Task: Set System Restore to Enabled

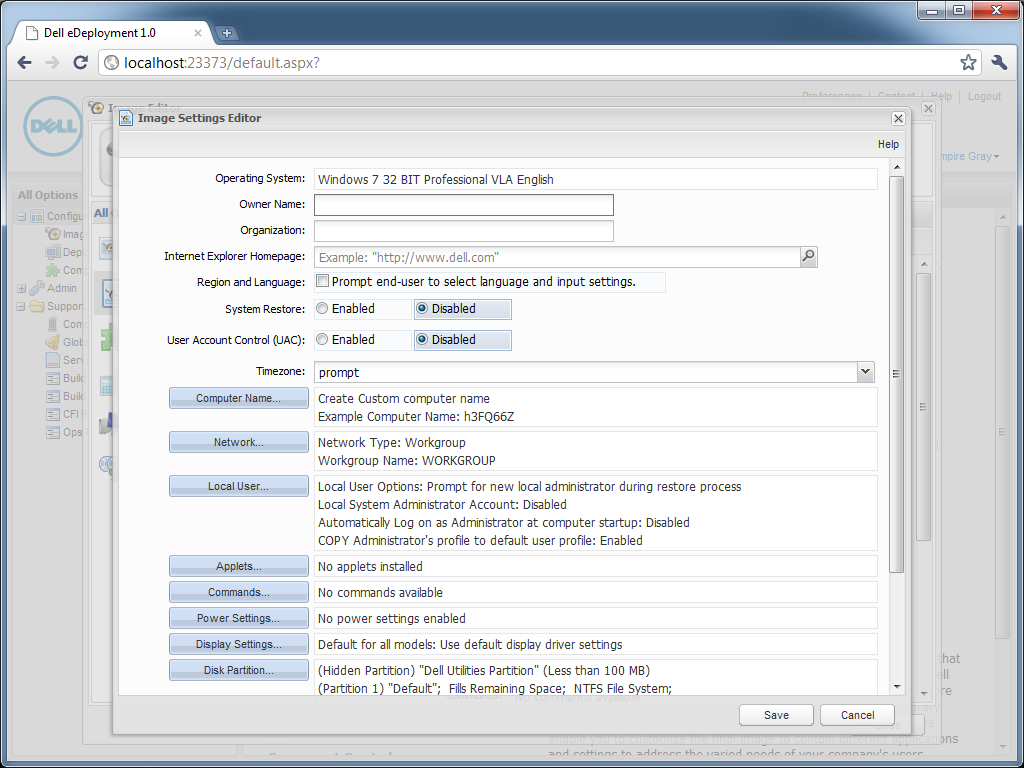Action: click(322, 308)
